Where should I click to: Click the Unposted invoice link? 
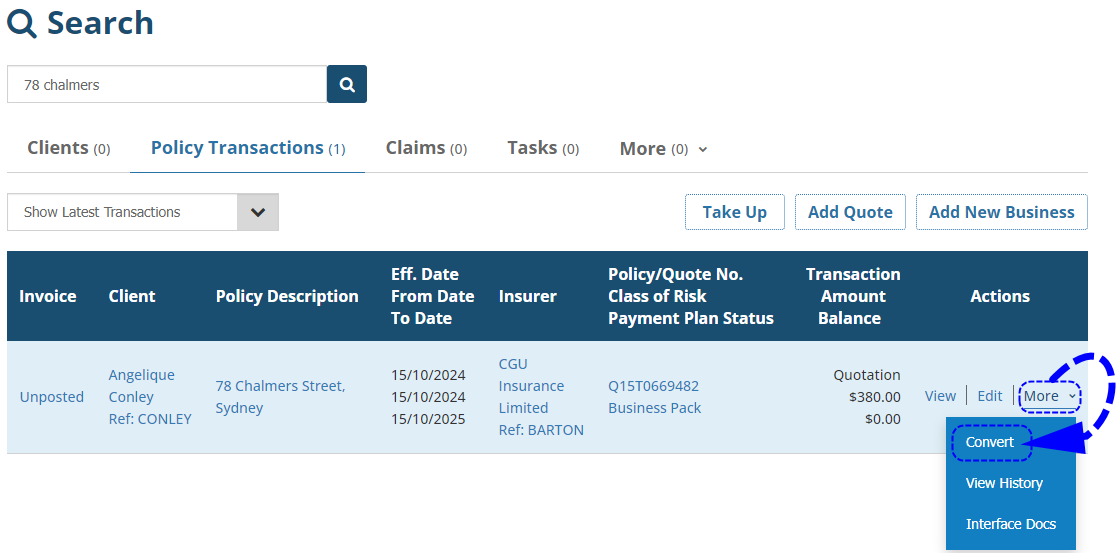pyautogui.click(x=52, y=397)
